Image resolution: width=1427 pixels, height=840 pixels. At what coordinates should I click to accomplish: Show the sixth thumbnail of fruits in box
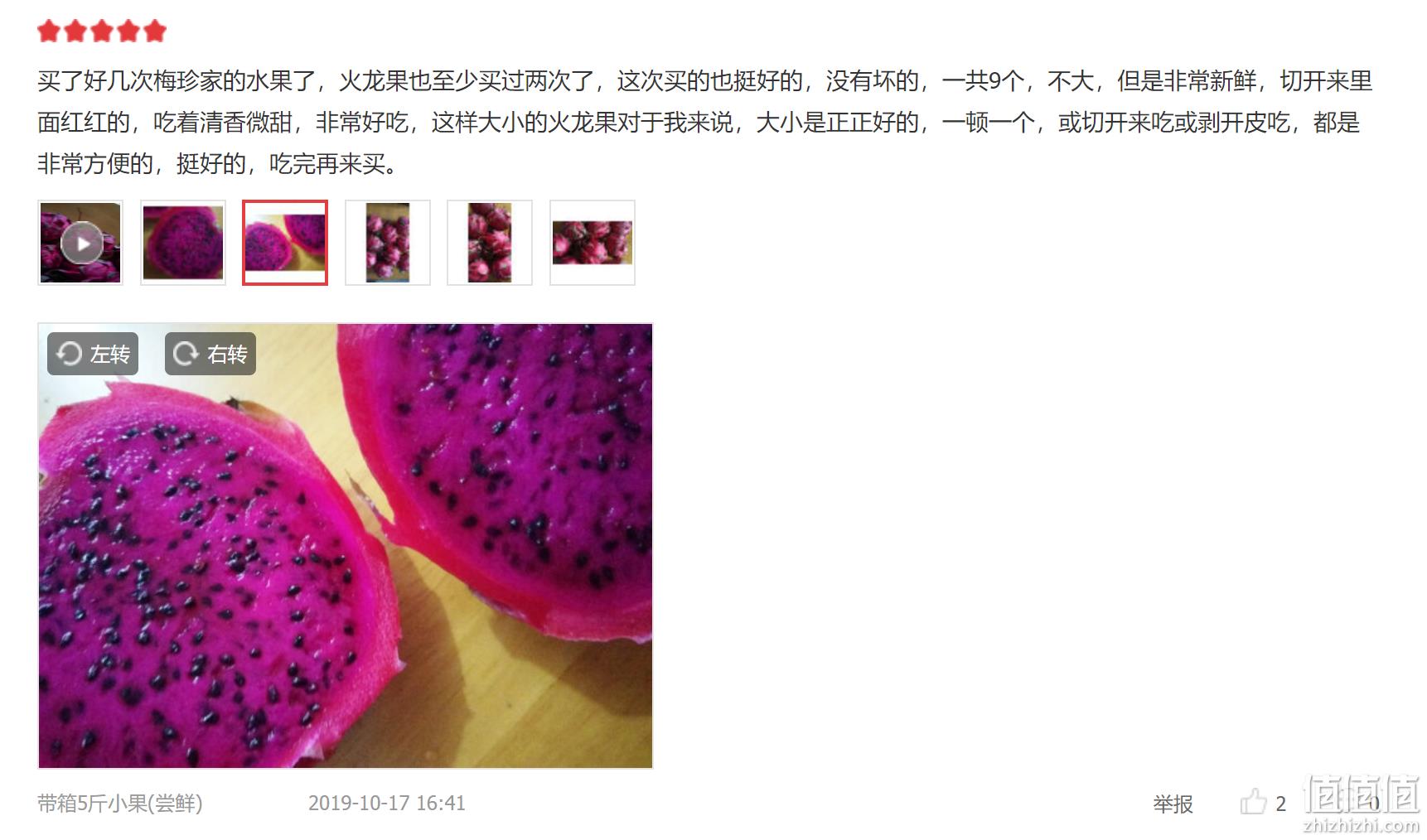(x=593, y=243)
